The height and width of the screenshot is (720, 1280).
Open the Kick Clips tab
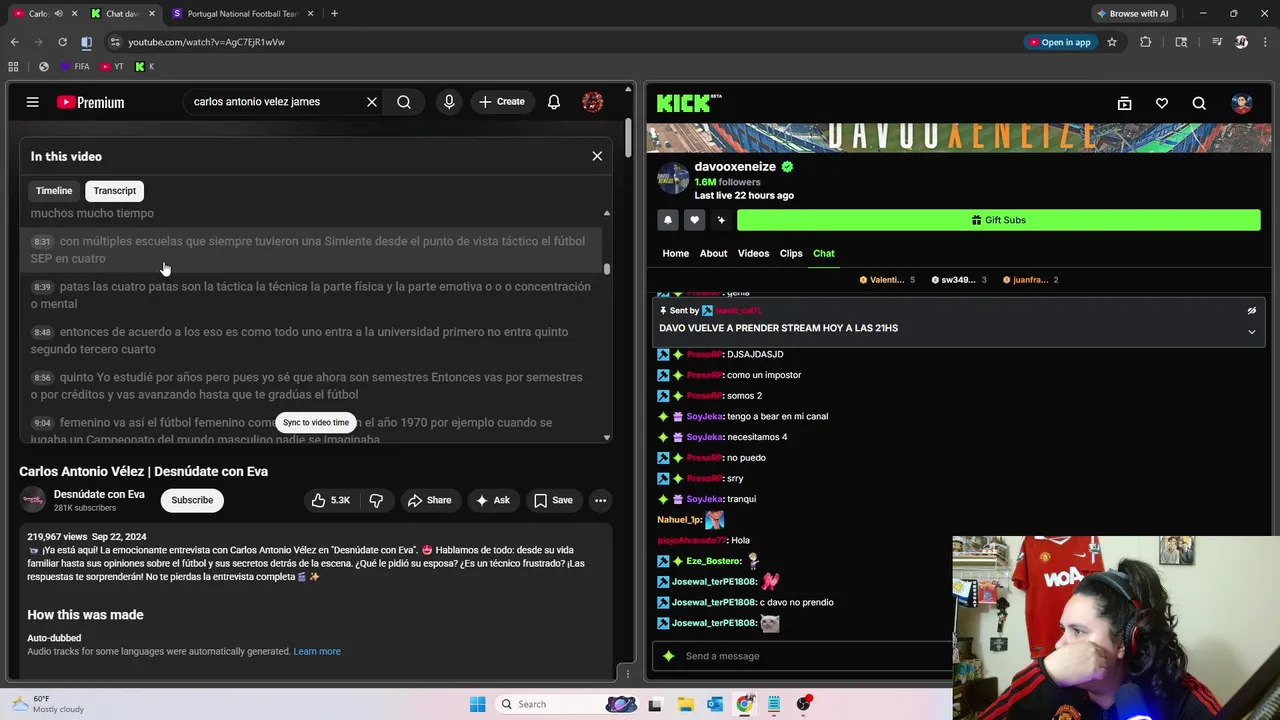tap(791, 253)
